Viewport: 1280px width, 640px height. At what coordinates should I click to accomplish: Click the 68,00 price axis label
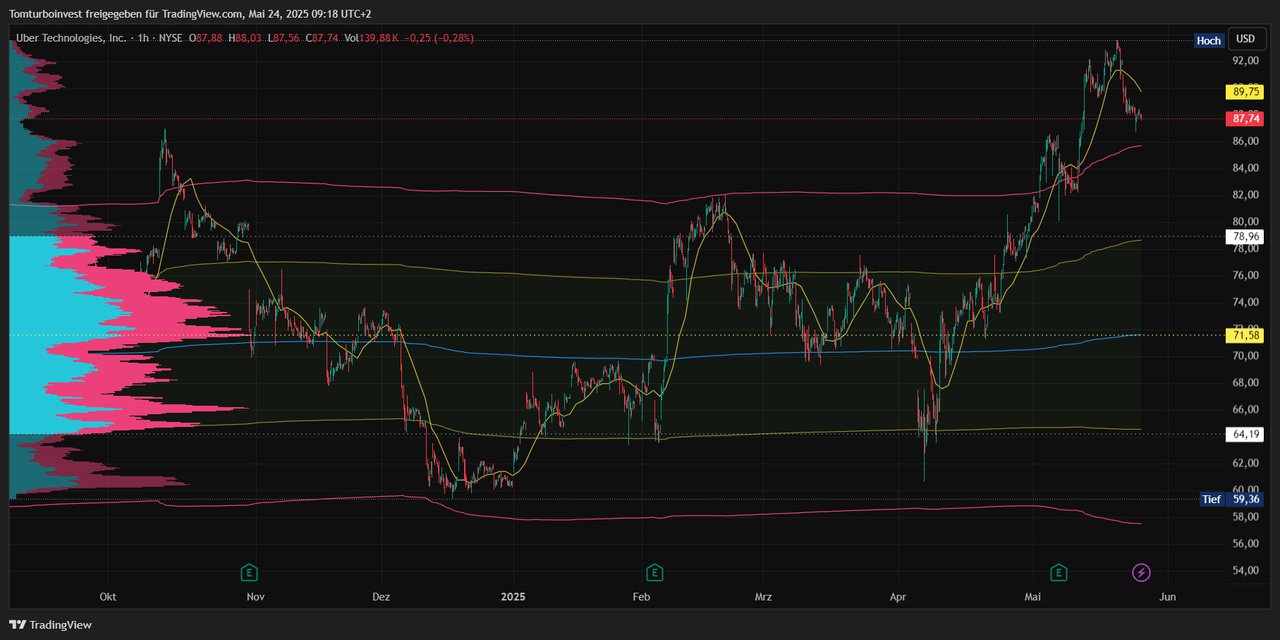coord(1245,383)
